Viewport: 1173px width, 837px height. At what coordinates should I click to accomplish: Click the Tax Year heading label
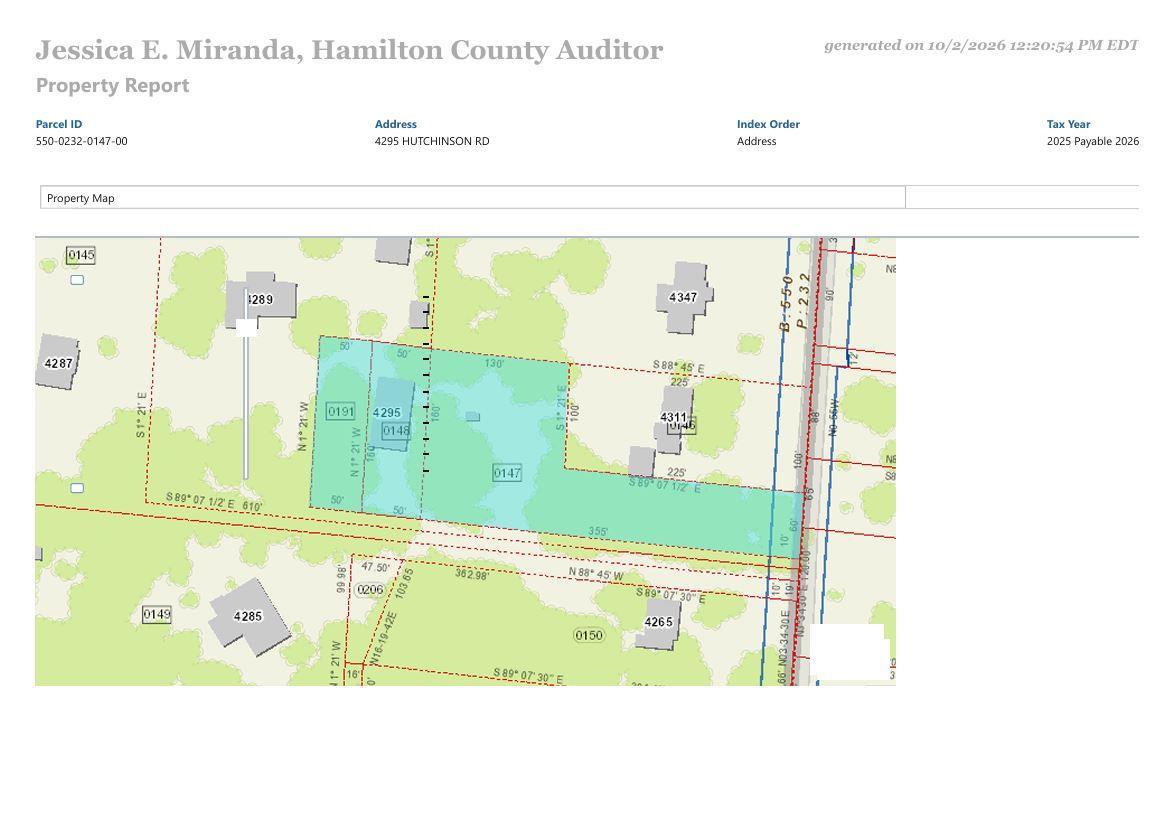1068,124
